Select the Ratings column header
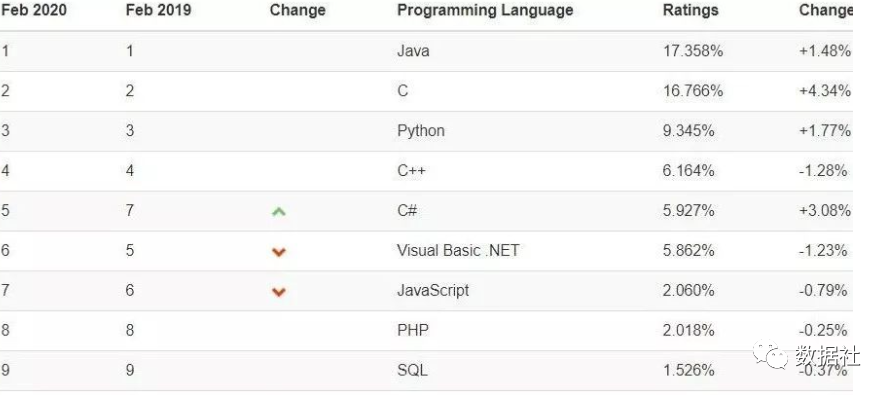The image size is (889, 395). coord(690,10)
